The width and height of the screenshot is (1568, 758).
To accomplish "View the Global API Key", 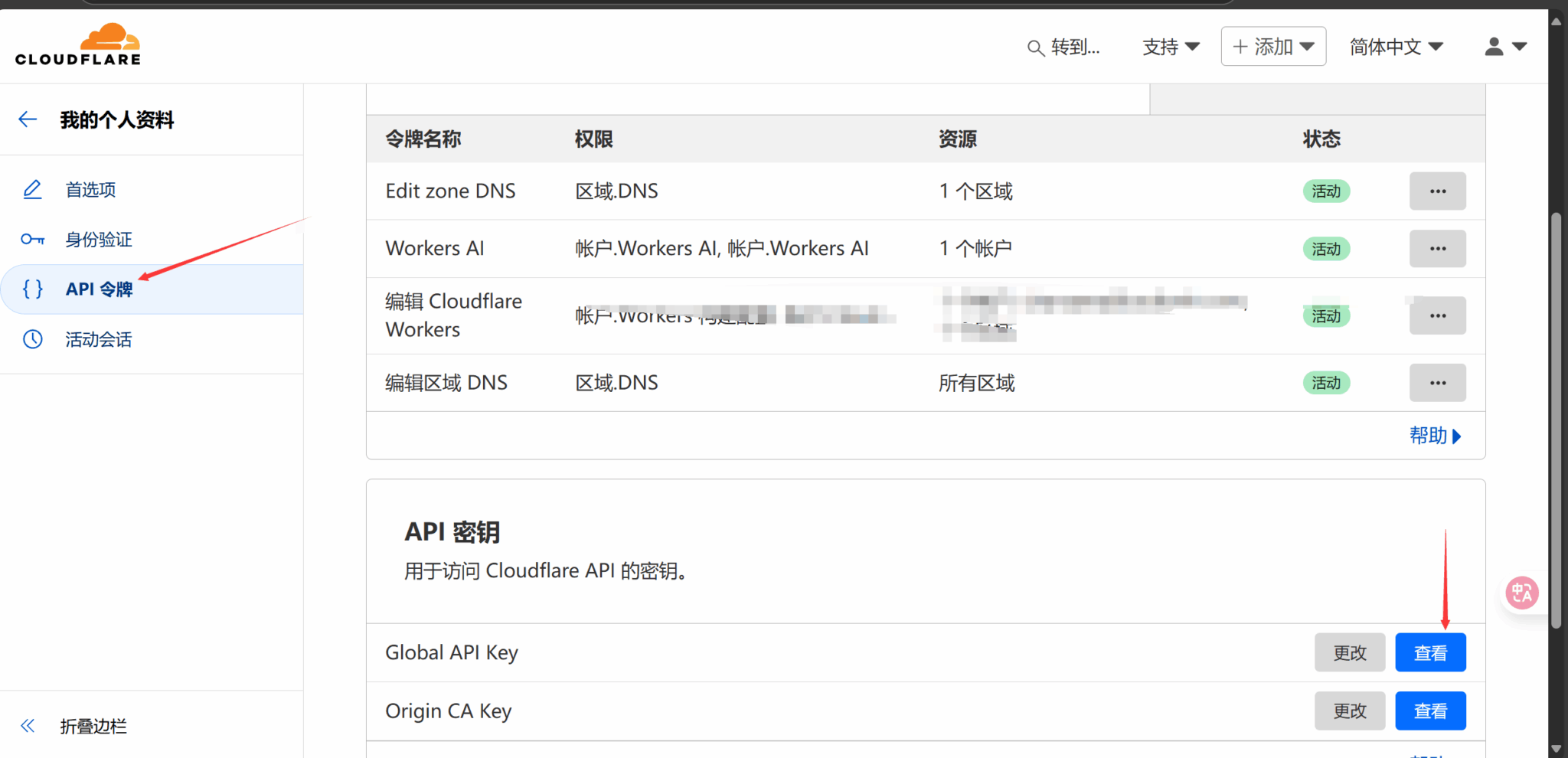I will point(1430,652).
